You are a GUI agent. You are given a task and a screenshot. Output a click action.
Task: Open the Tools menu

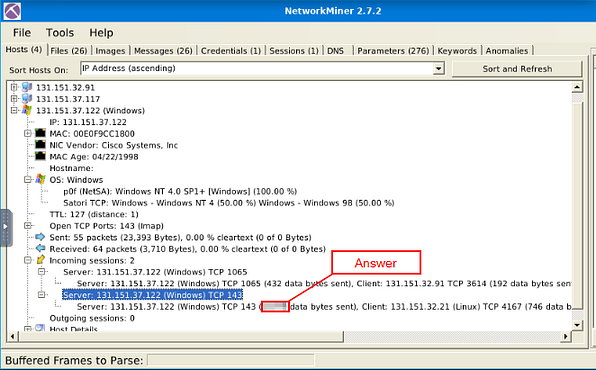click(x=60, y=33)
